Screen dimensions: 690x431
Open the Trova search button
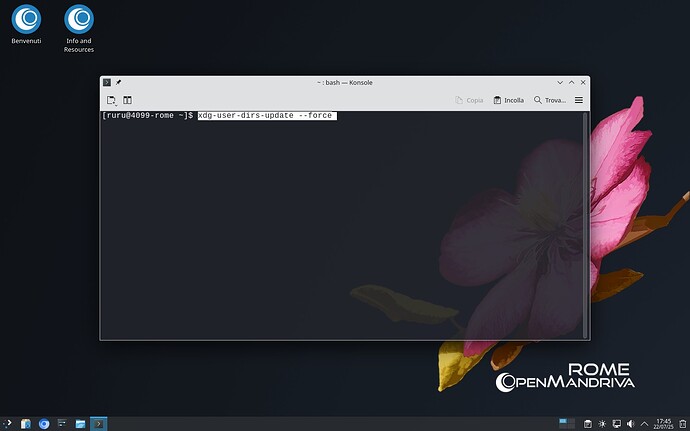(x=546, y=100)
